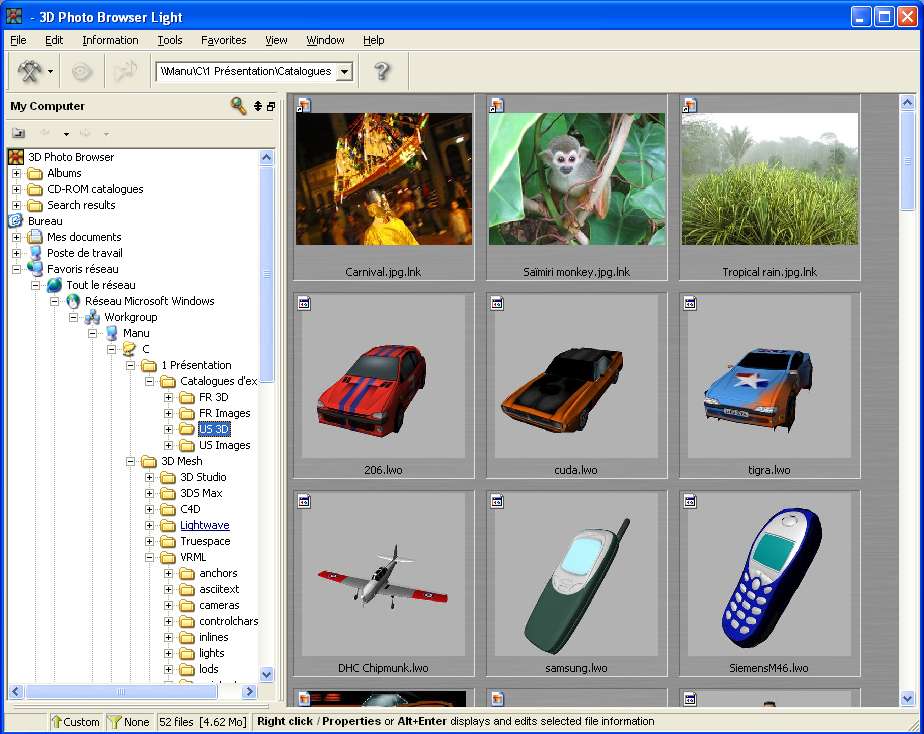Click the magnifier search icon in My Computer
Screen dimensions: 924x734
coord(238,106)
